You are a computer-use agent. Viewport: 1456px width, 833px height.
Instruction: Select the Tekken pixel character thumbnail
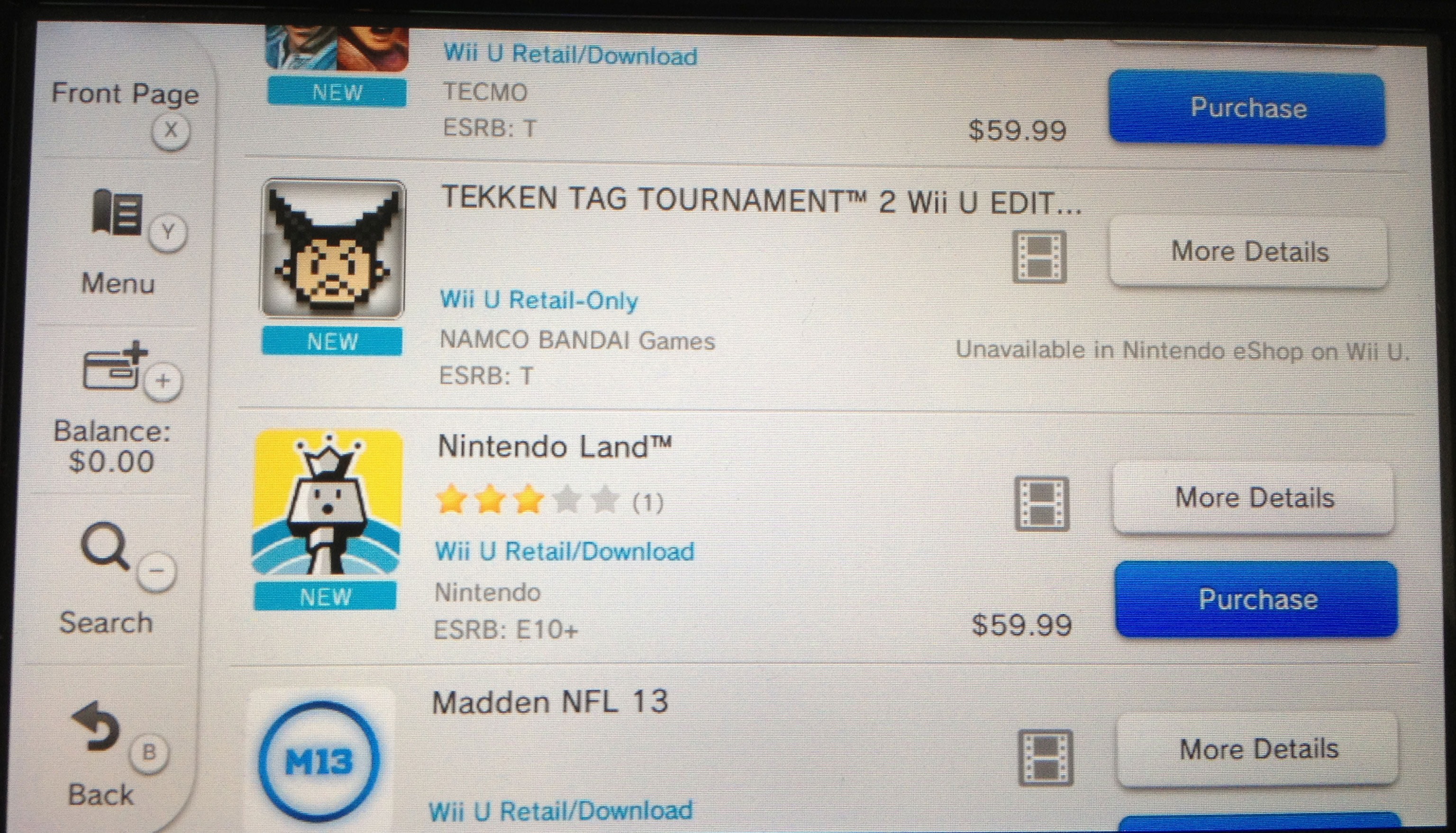click(x=334, y=249)
